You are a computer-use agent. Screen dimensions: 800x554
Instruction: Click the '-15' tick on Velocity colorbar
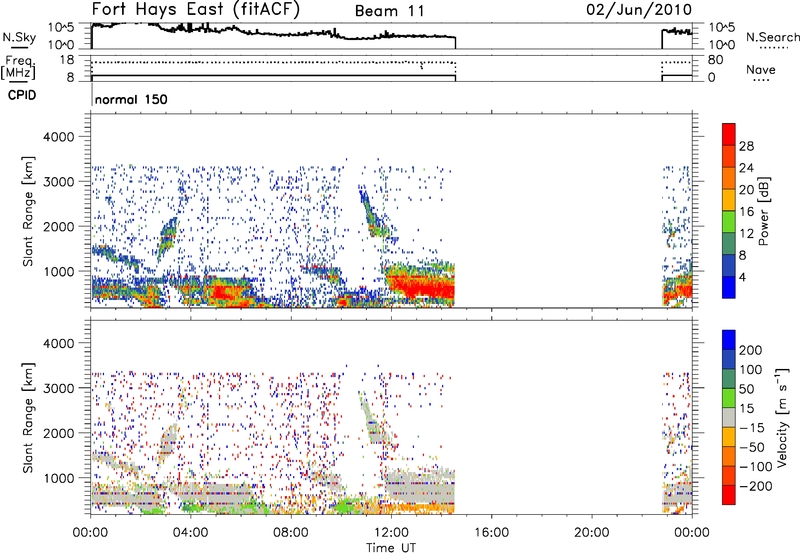pyautogui.click(x=752, y=428)
